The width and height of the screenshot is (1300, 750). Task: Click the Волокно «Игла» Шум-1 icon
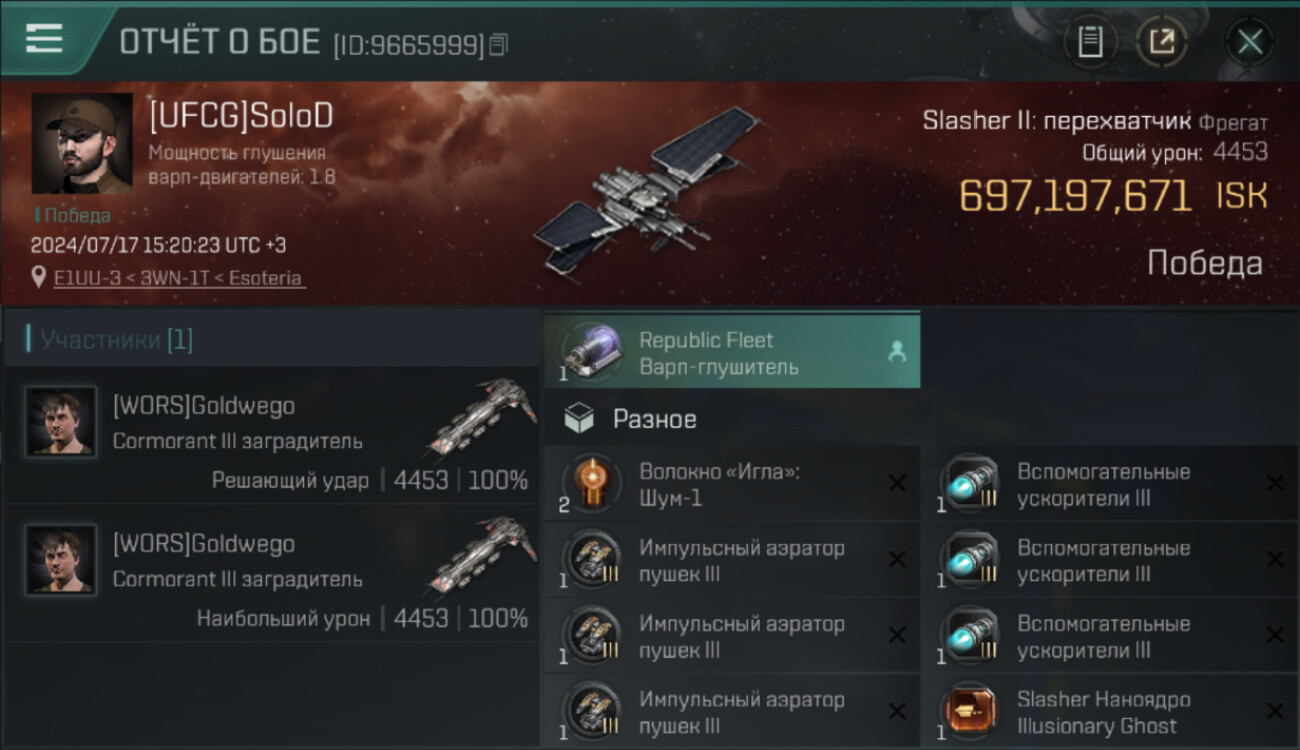click(x=590, y=484)
